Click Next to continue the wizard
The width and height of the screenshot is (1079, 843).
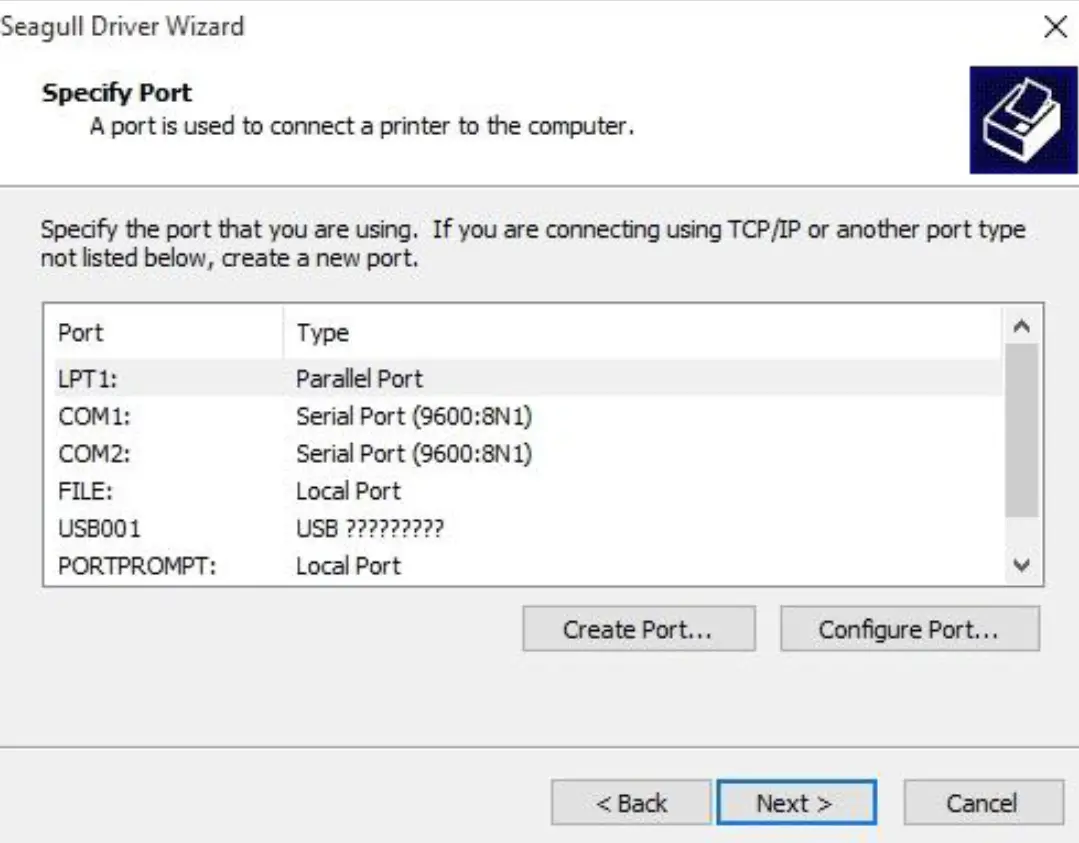[x=796, y=802]
